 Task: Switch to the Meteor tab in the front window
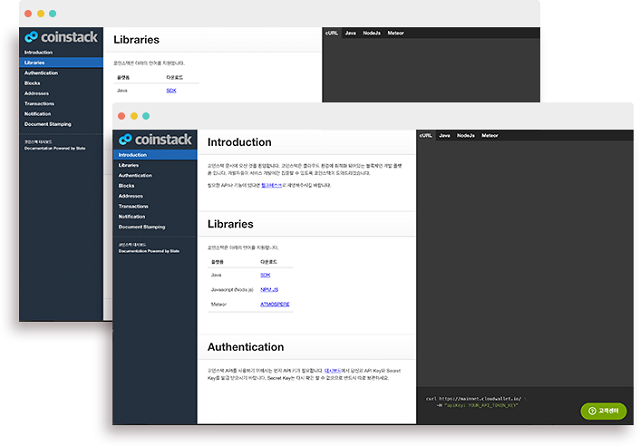[490, 135]
